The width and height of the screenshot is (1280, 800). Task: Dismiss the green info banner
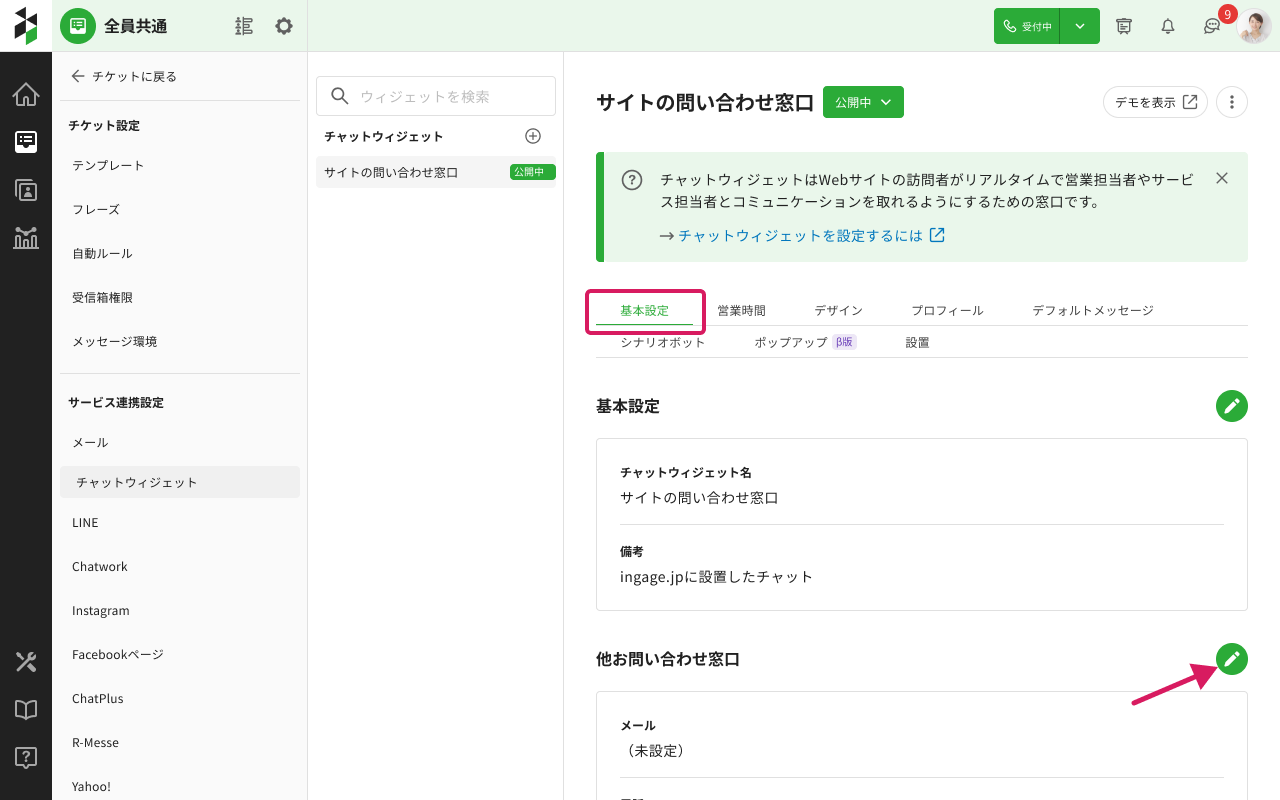[1221, 179]
